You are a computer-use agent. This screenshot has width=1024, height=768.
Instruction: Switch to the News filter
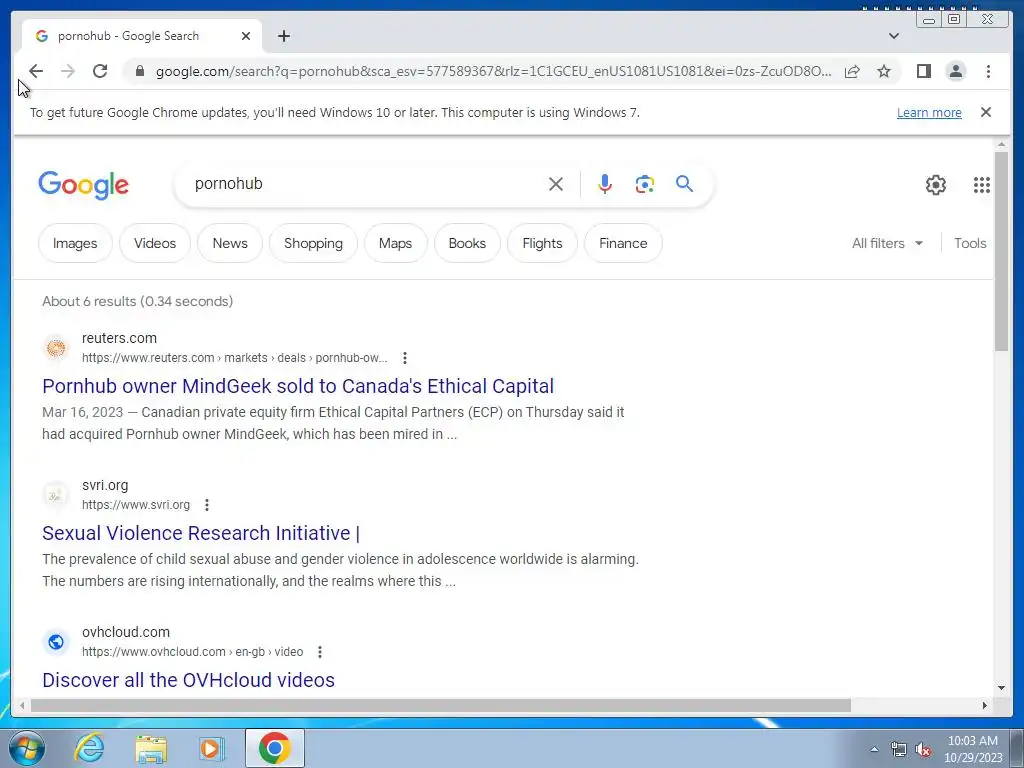tap(230, 243)
